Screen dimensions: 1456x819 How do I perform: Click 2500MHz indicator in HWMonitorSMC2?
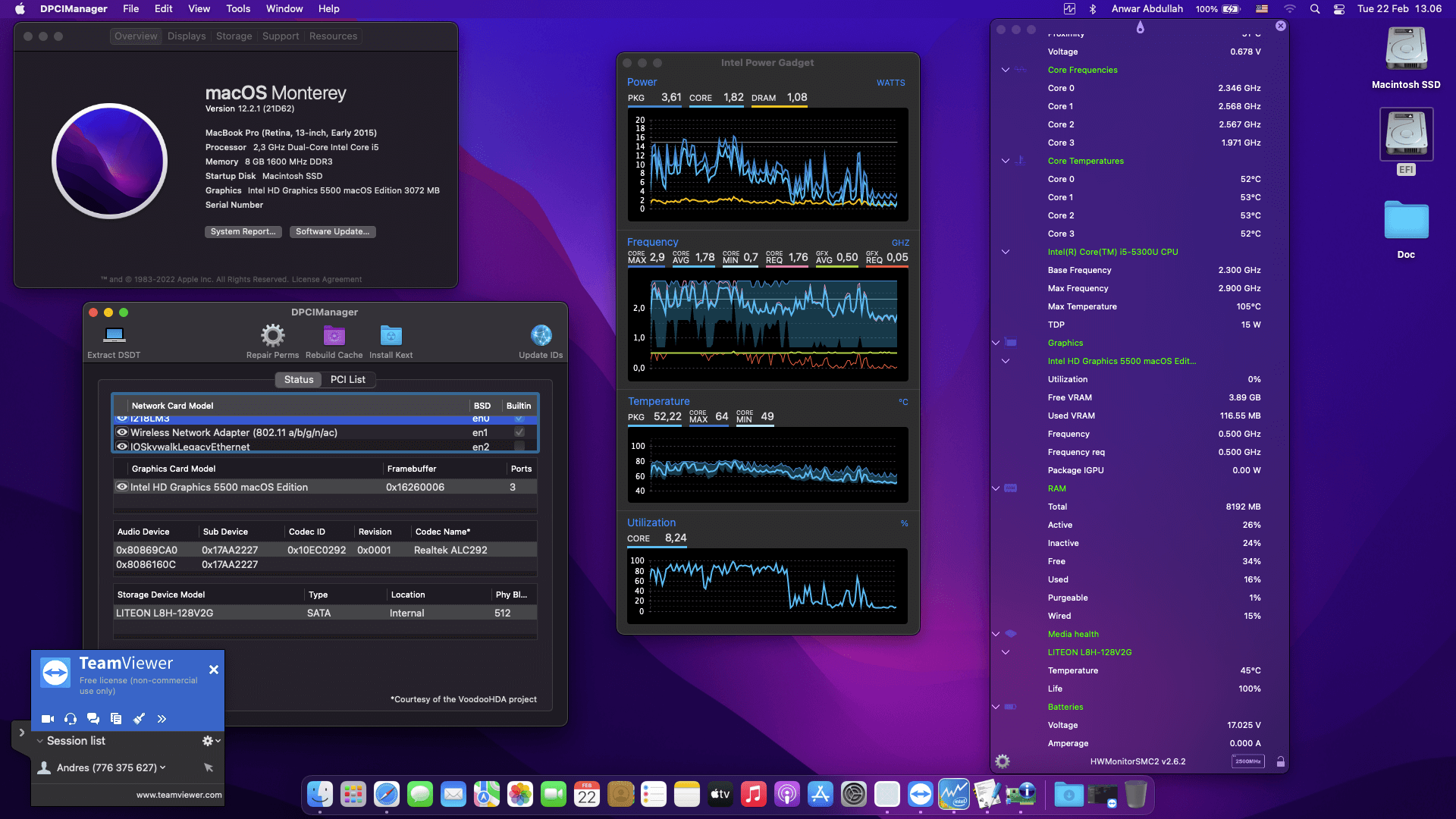tap(1248, 761)
